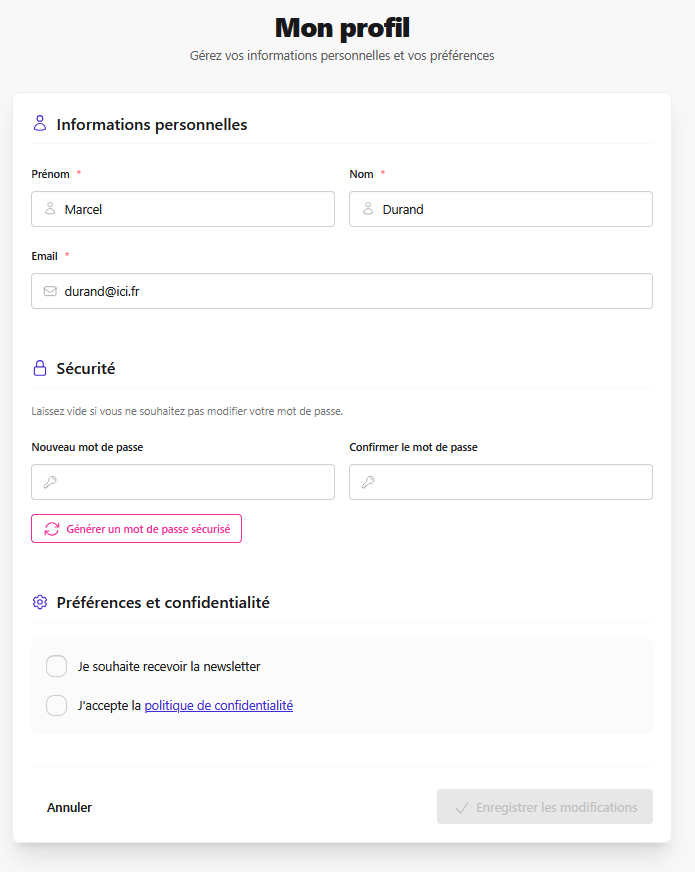The width and height of the screenshot is (695, 872).
Task: Click the gear icon beside Préférences et confidentialité
Action: click(x=39, y=602)
